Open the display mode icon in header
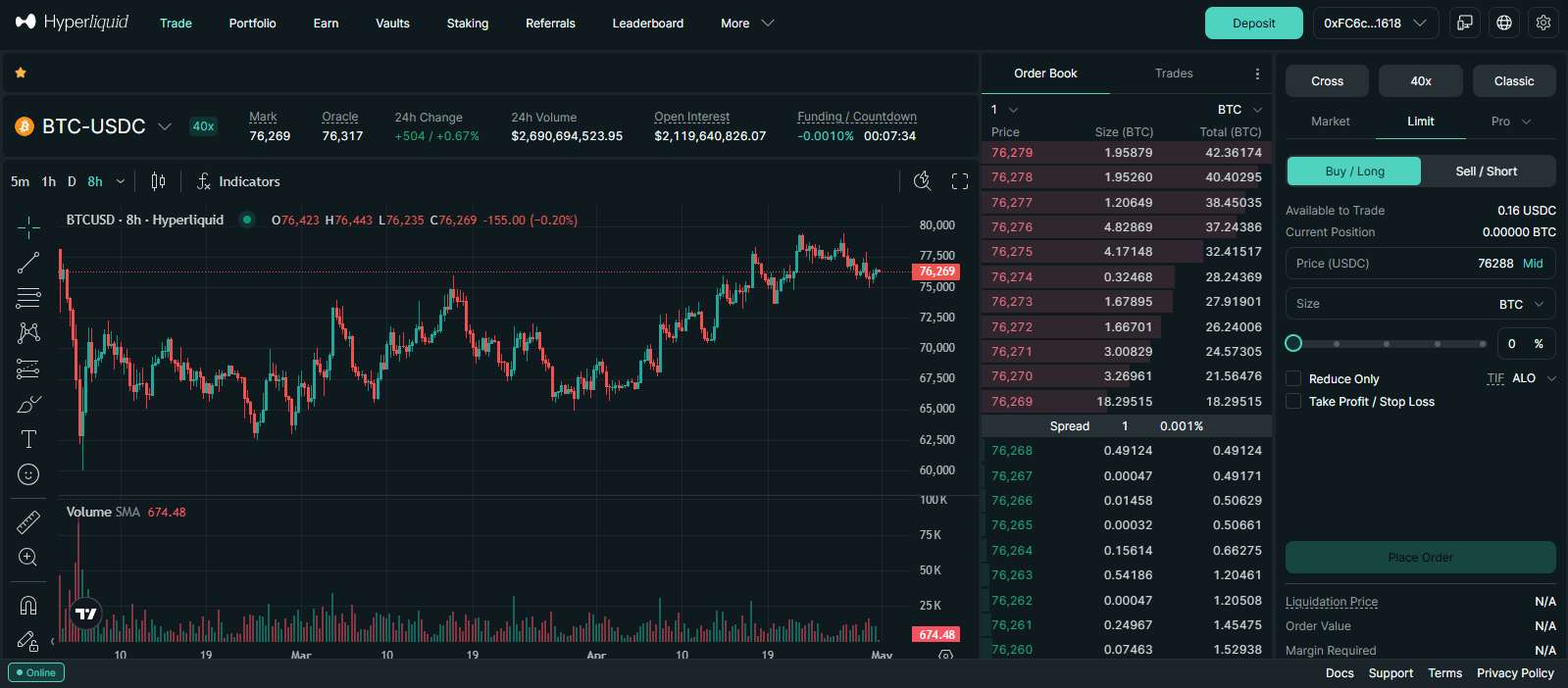 pyautogui.click(x=1465, y=23)
